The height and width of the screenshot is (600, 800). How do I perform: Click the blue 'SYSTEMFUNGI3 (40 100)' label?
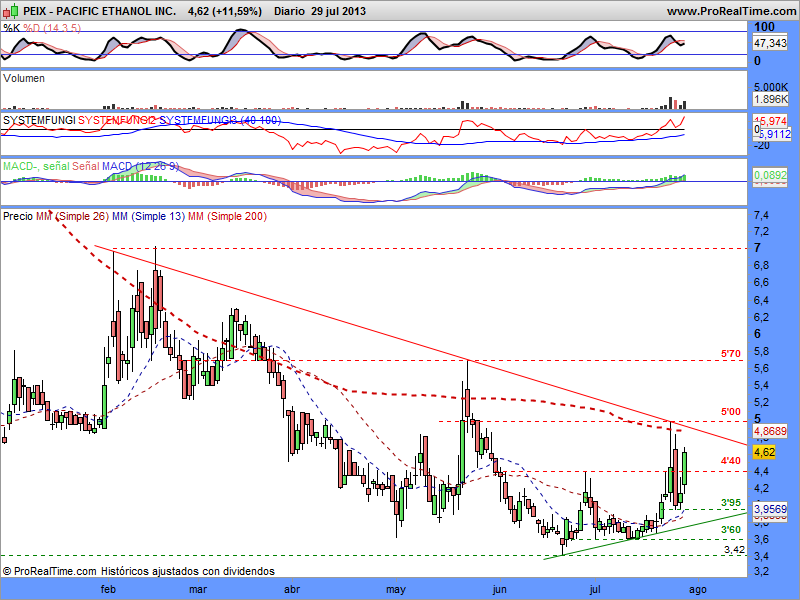click(220, 120)
